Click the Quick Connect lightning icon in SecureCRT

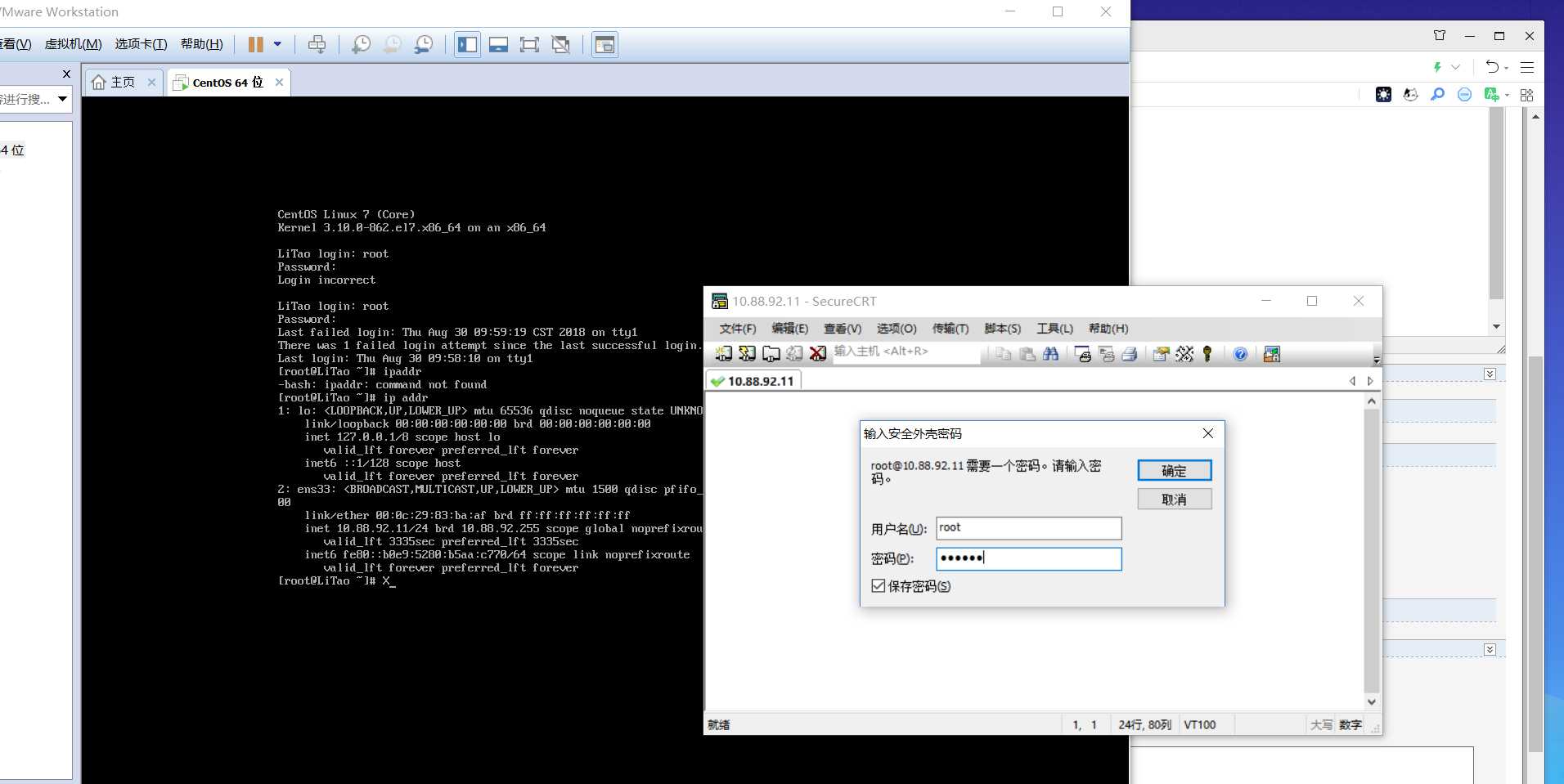click(747, 354)
